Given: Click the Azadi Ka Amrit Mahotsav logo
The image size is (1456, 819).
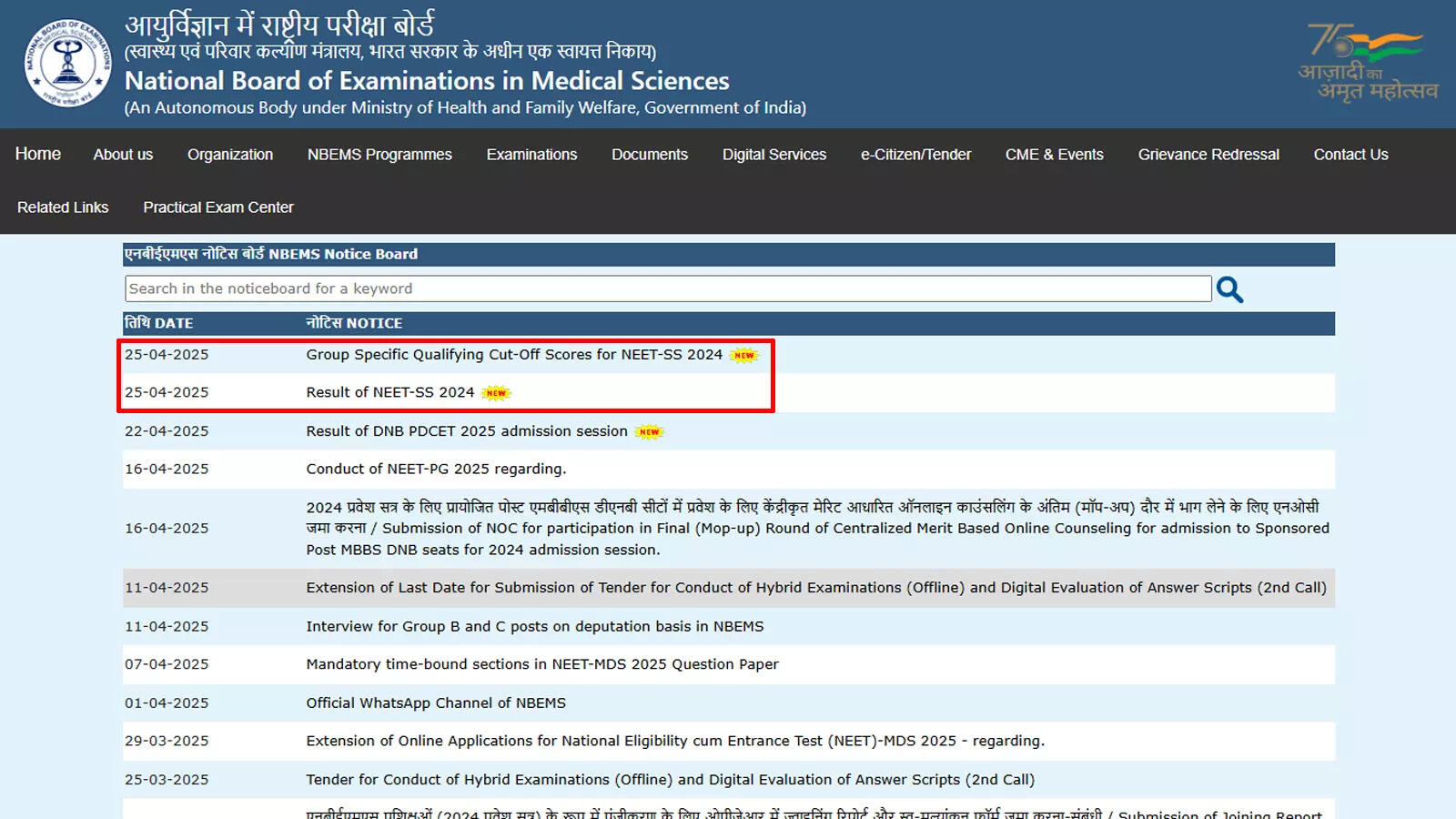Looking at the screenshot, I should pos(1368,64).
